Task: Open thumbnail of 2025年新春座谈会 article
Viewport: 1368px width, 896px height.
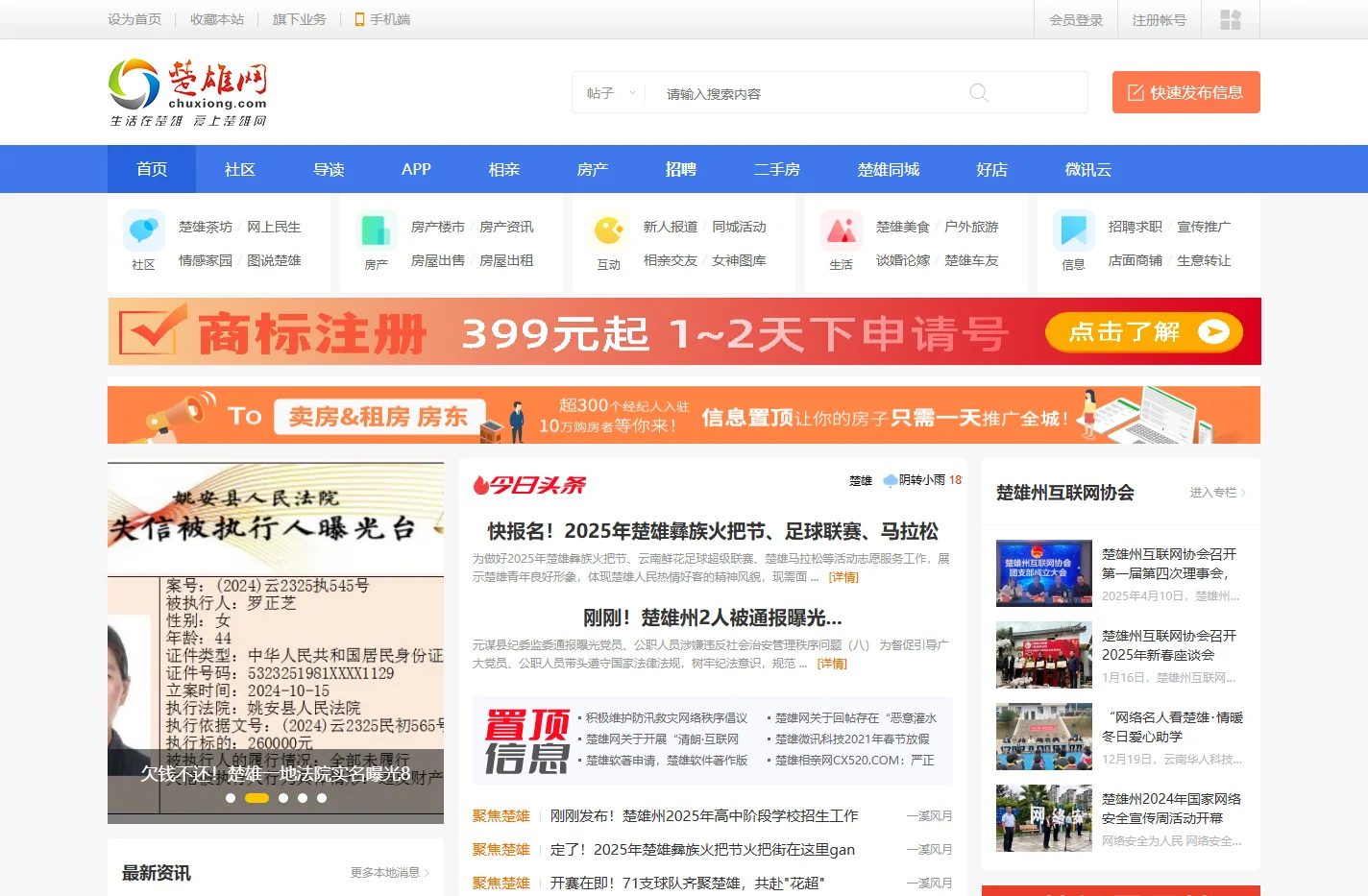Action: point(1044,655)
